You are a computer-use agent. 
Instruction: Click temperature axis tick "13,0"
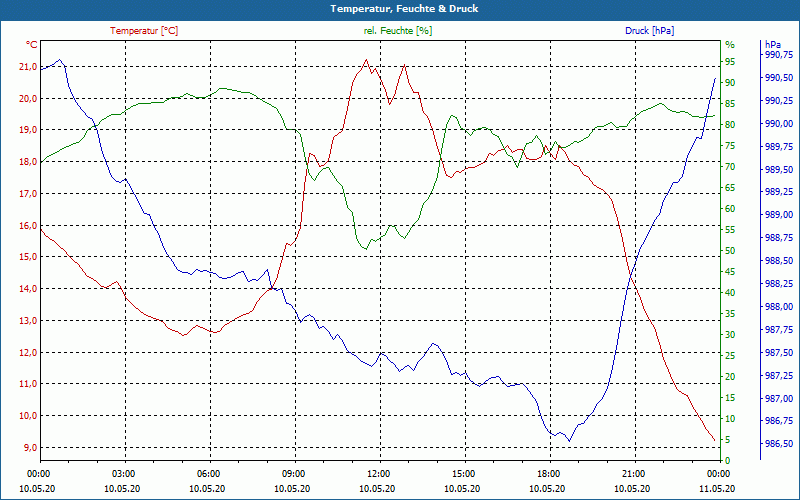(x=29, y=321)
